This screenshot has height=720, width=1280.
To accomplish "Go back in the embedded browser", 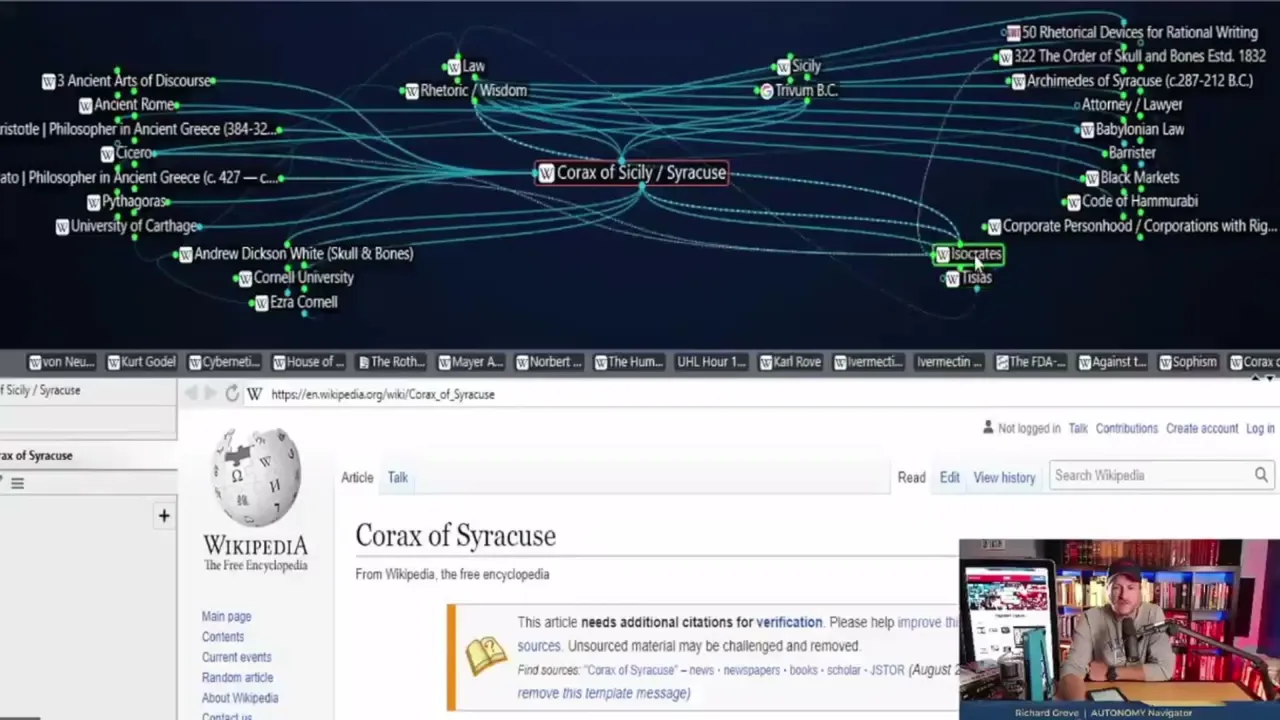I will (191, 394).
